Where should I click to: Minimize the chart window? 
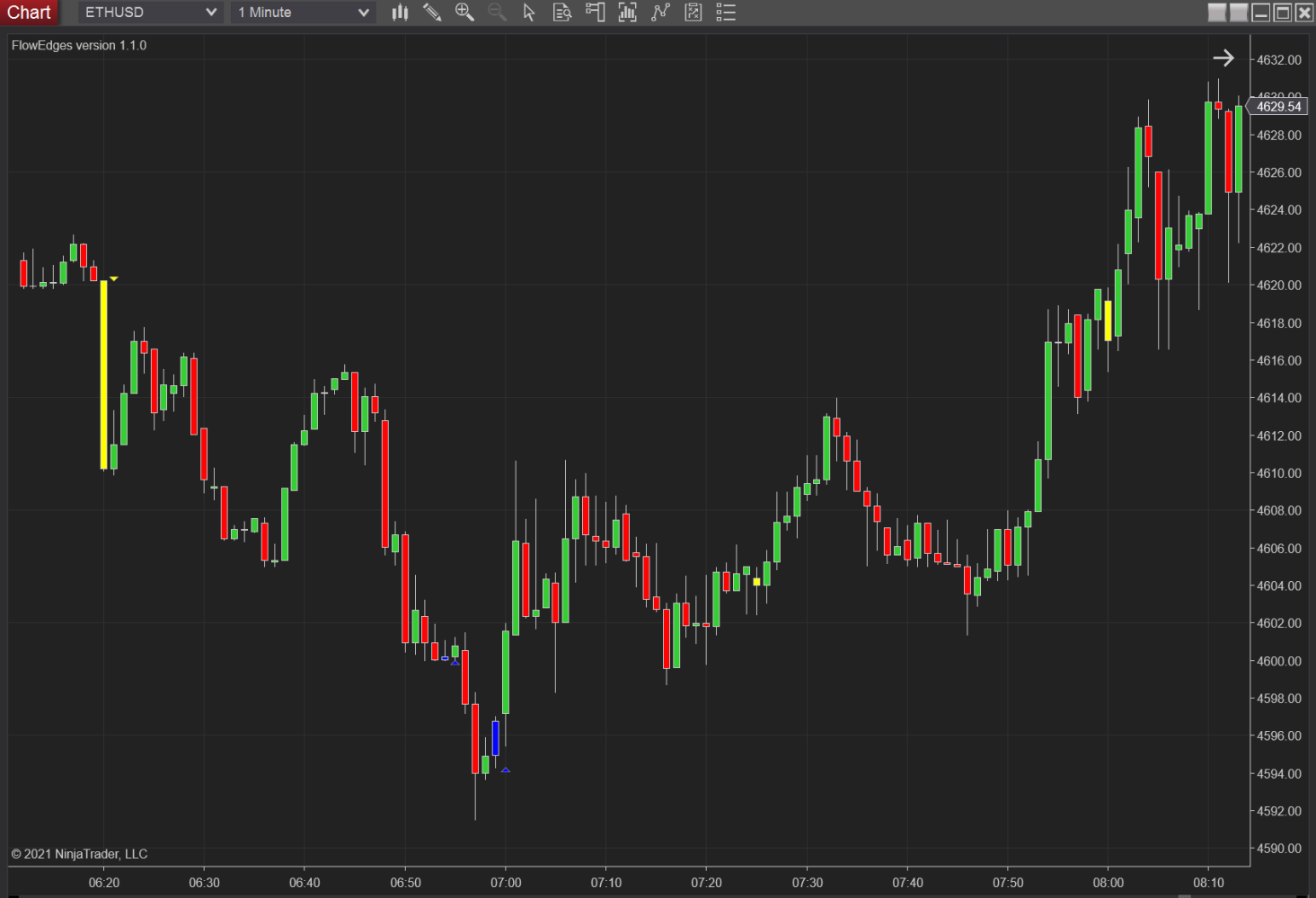tap(1260, 12)
